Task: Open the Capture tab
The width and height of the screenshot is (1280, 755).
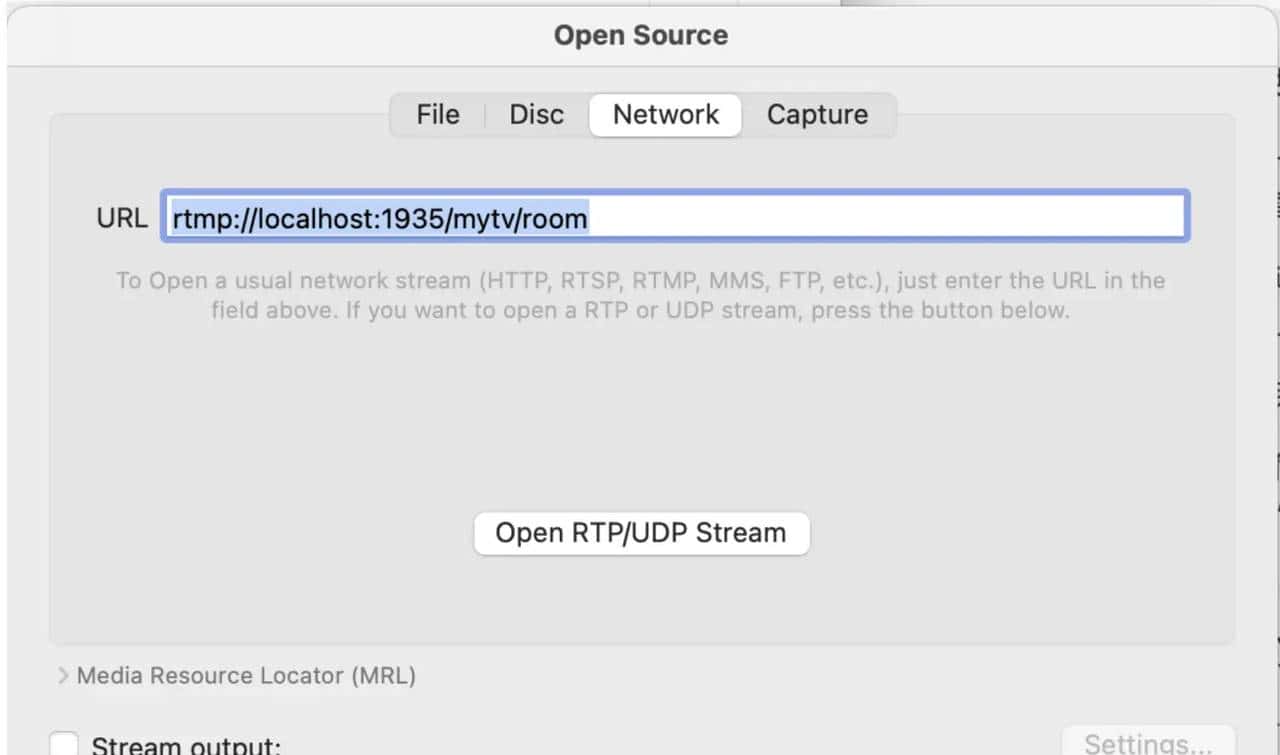Action: pyautogui.click(x=817, y=115)
